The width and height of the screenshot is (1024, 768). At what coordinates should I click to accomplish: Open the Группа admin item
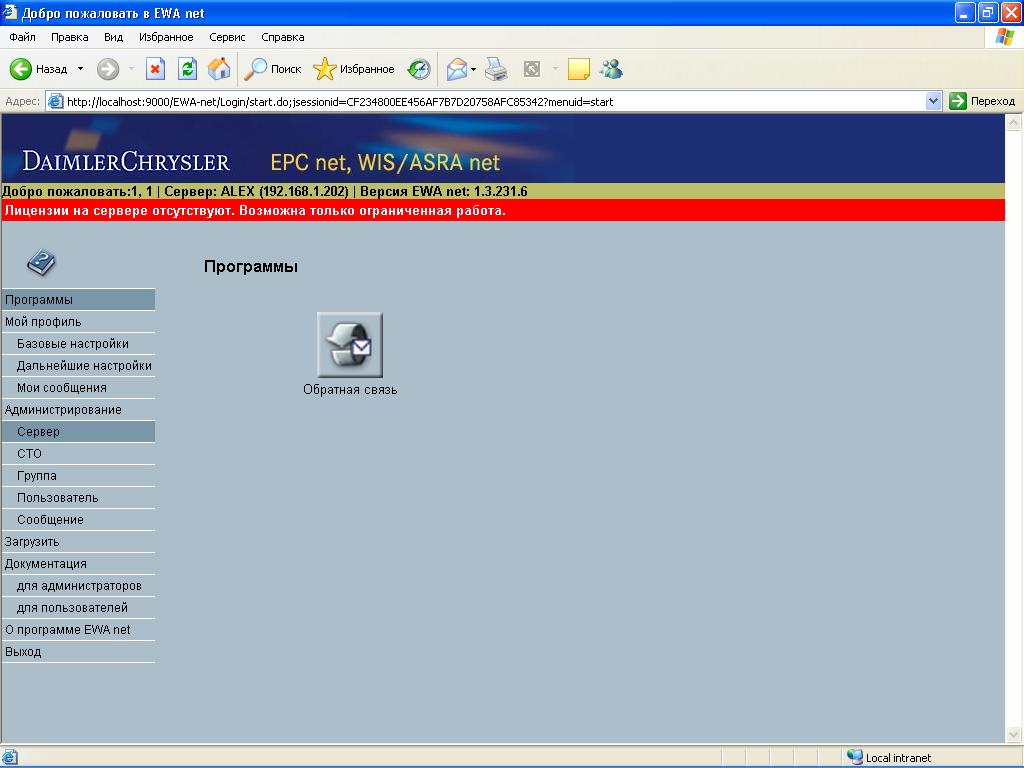click(x=78, y=475)
